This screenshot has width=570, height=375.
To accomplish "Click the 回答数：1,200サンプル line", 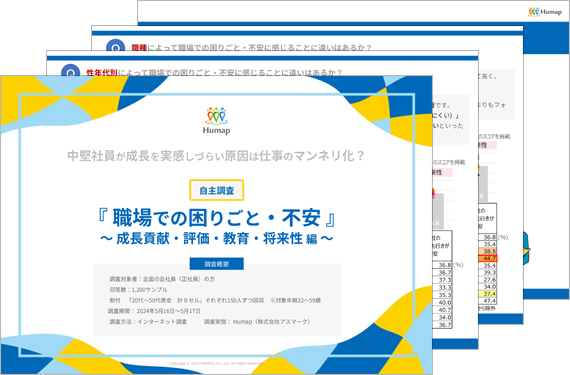I will pos(139,290).
